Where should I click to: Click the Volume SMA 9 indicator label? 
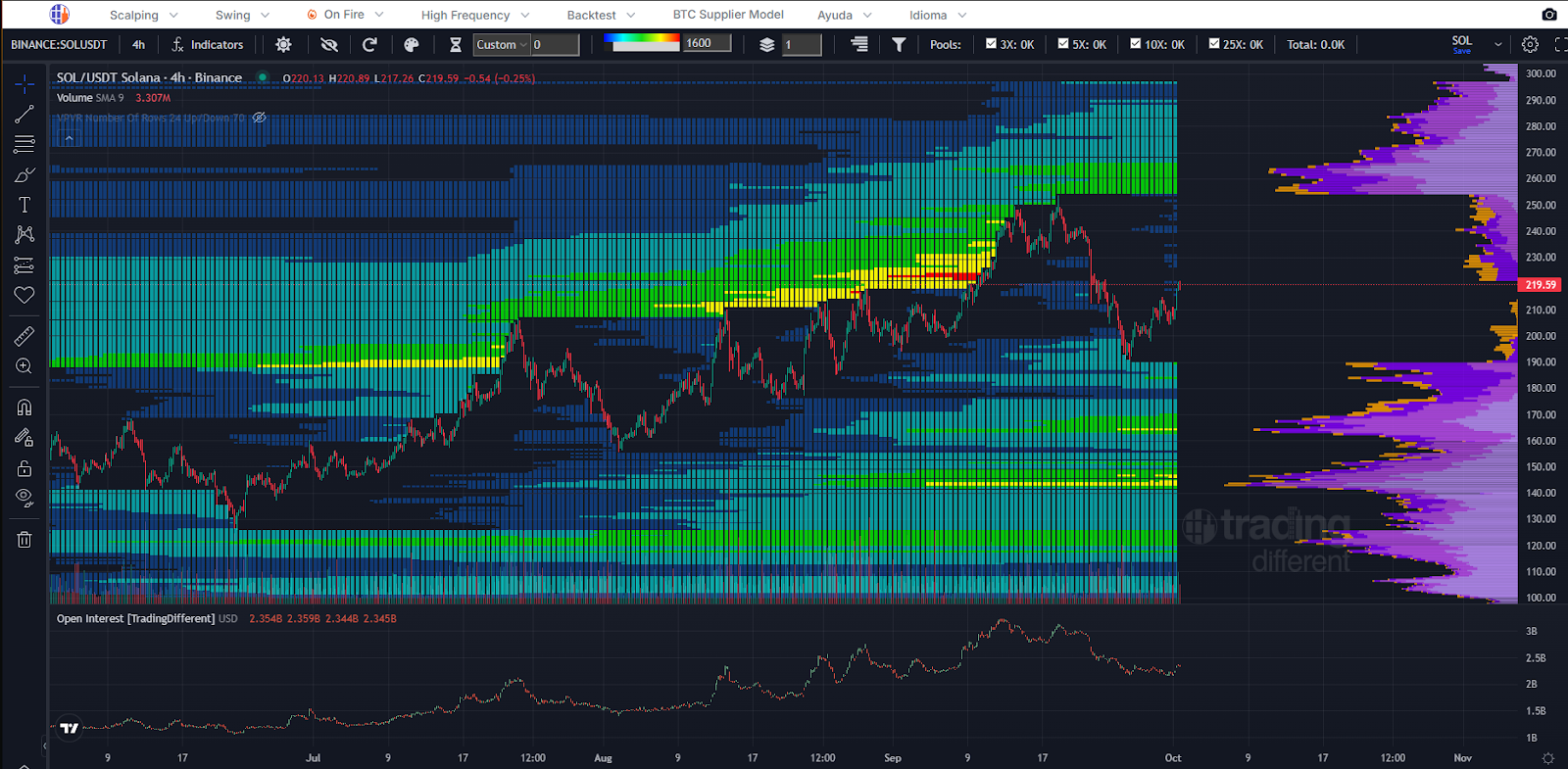pos(90,98)
